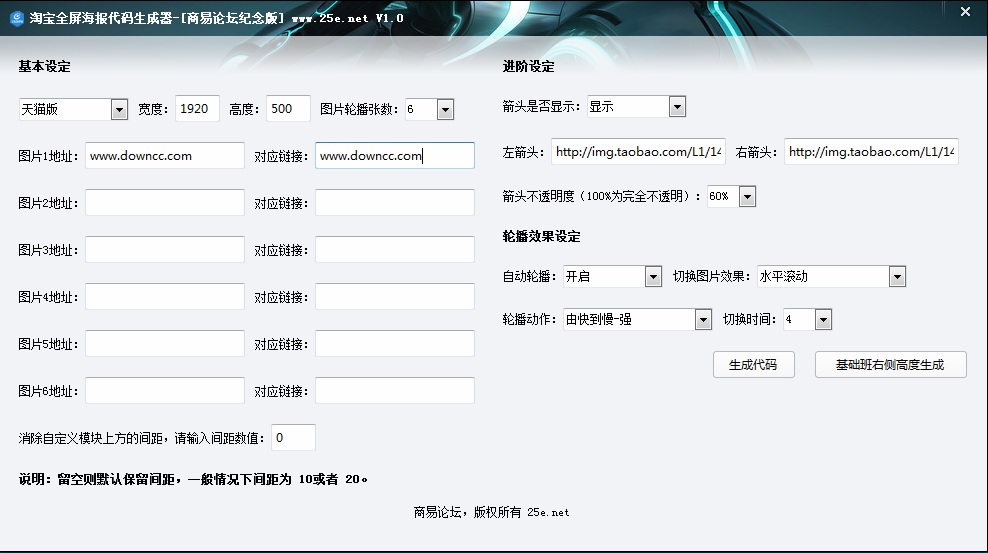
Task: Click the 右箭头 URL input field
Action: (x=871, y=152)
